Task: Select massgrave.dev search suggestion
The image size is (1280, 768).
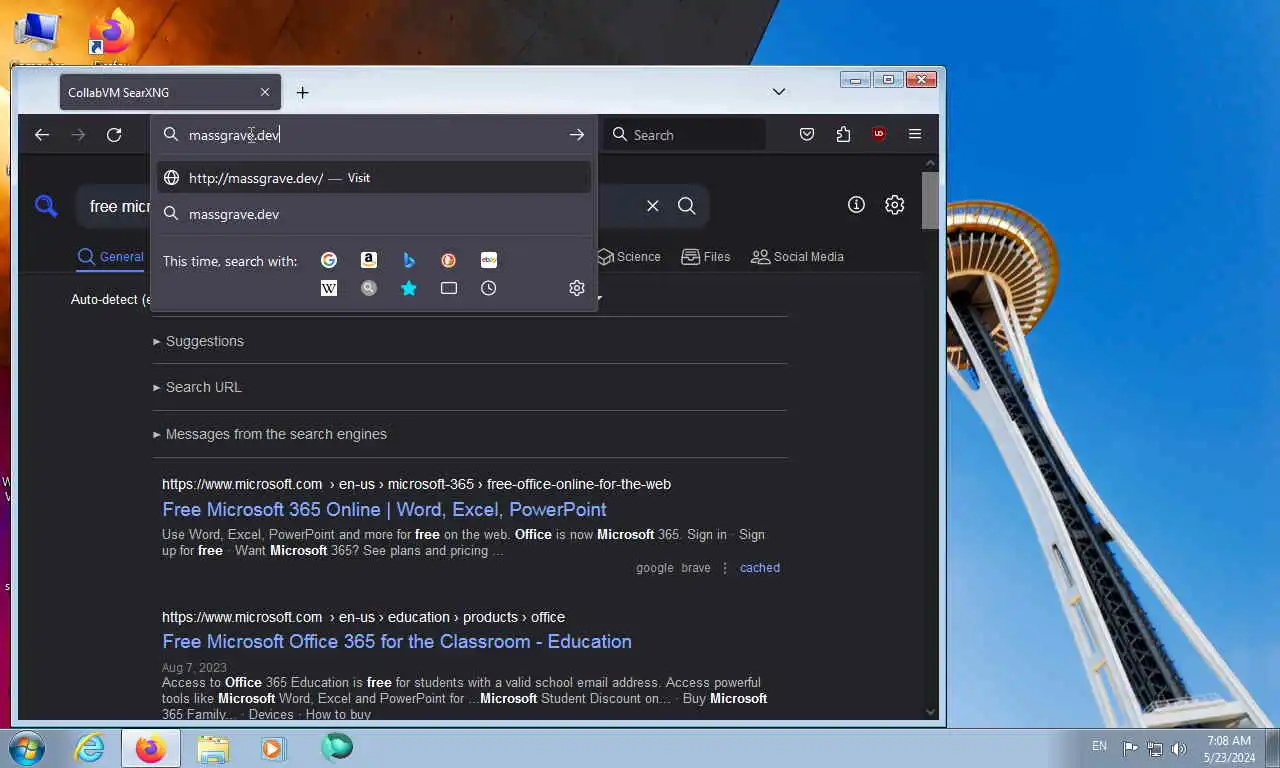Action: pyautogui.click(x=374, y=214)
